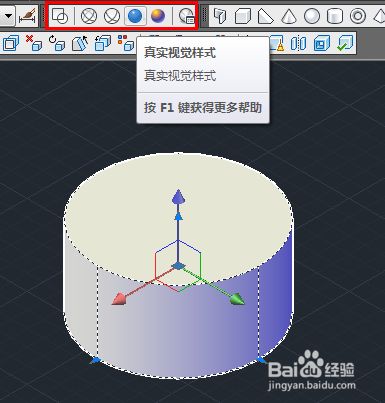The width and height of the screenshot is (385, 403).
Task: Activate the Rotate Faces tool
Action: (x=57, y=43)
